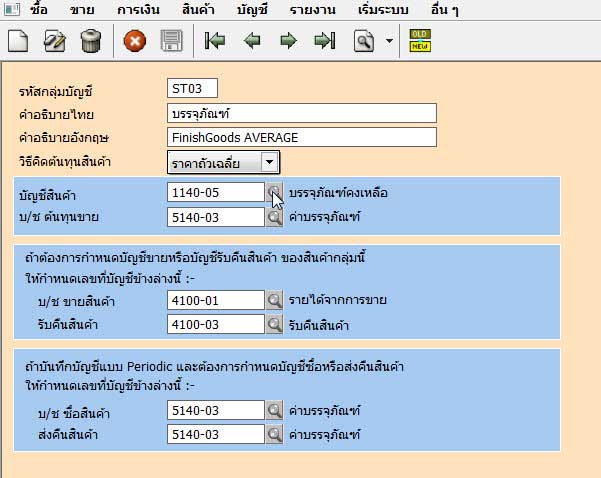
Task: Click the บ/ช ต้นทุนขาย code field
Action: tap(216, 217)
